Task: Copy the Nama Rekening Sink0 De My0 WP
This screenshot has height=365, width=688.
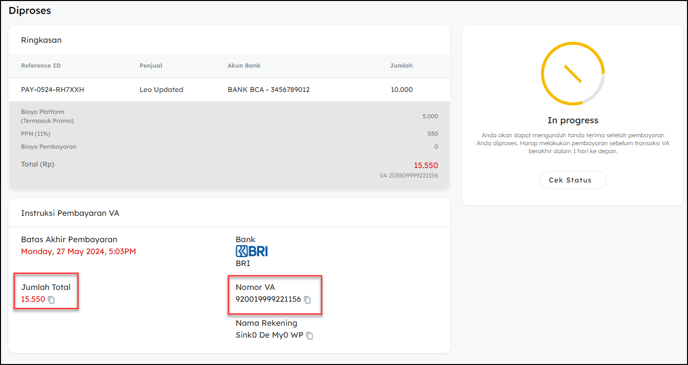Action: click(310, 336)
